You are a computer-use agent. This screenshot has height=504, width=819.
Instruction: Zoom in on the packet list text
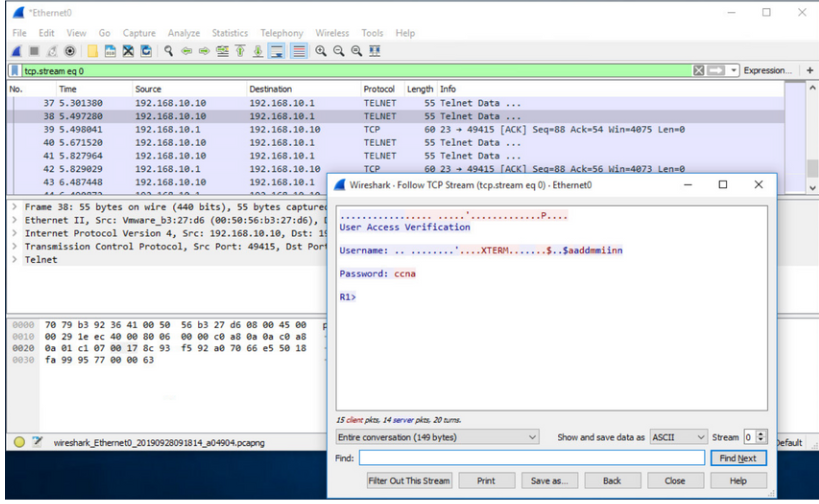[x=319, y=50]
